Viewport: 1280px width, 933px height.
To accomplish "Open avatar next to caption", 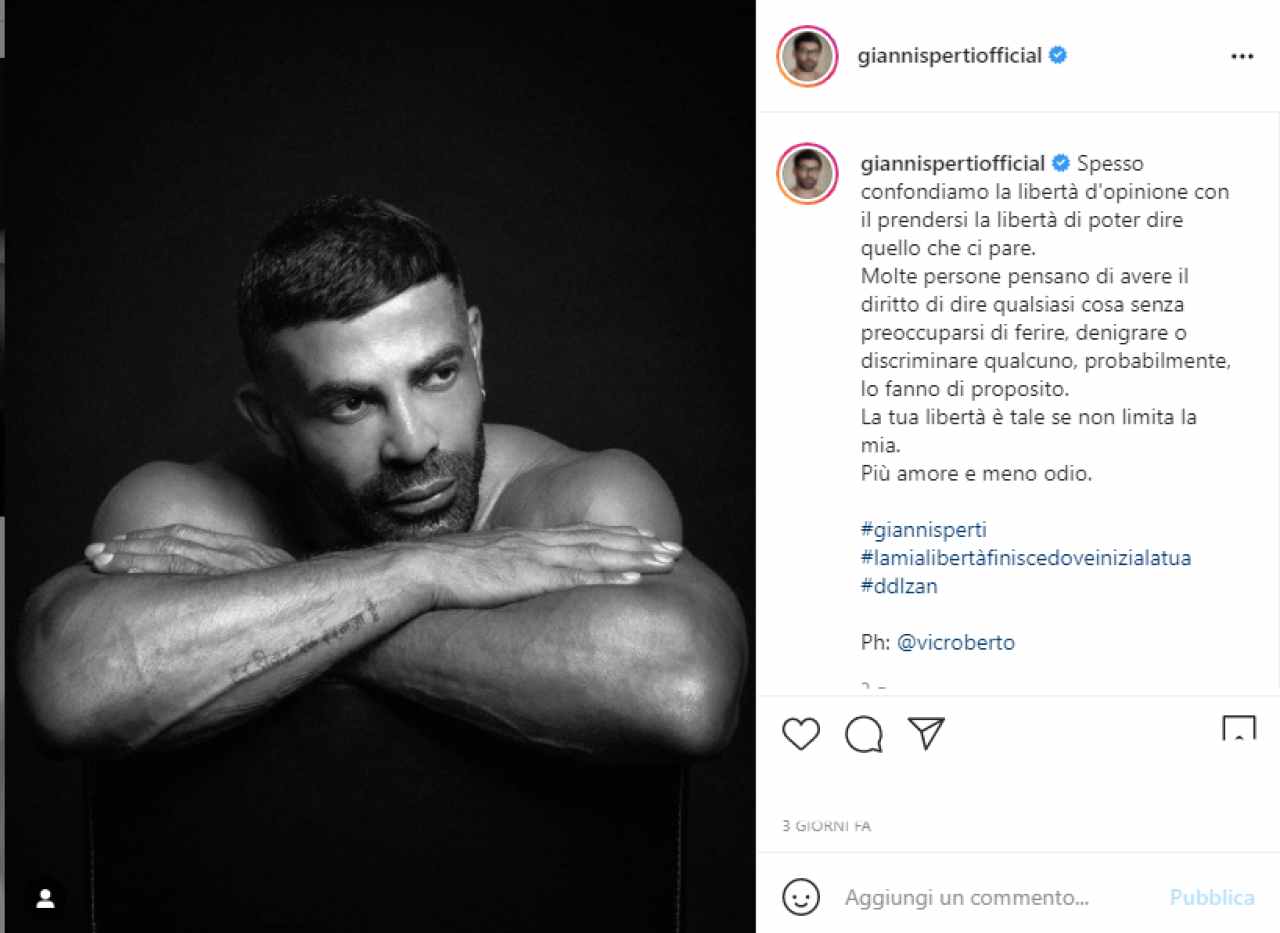I will [x=807, y=174].
